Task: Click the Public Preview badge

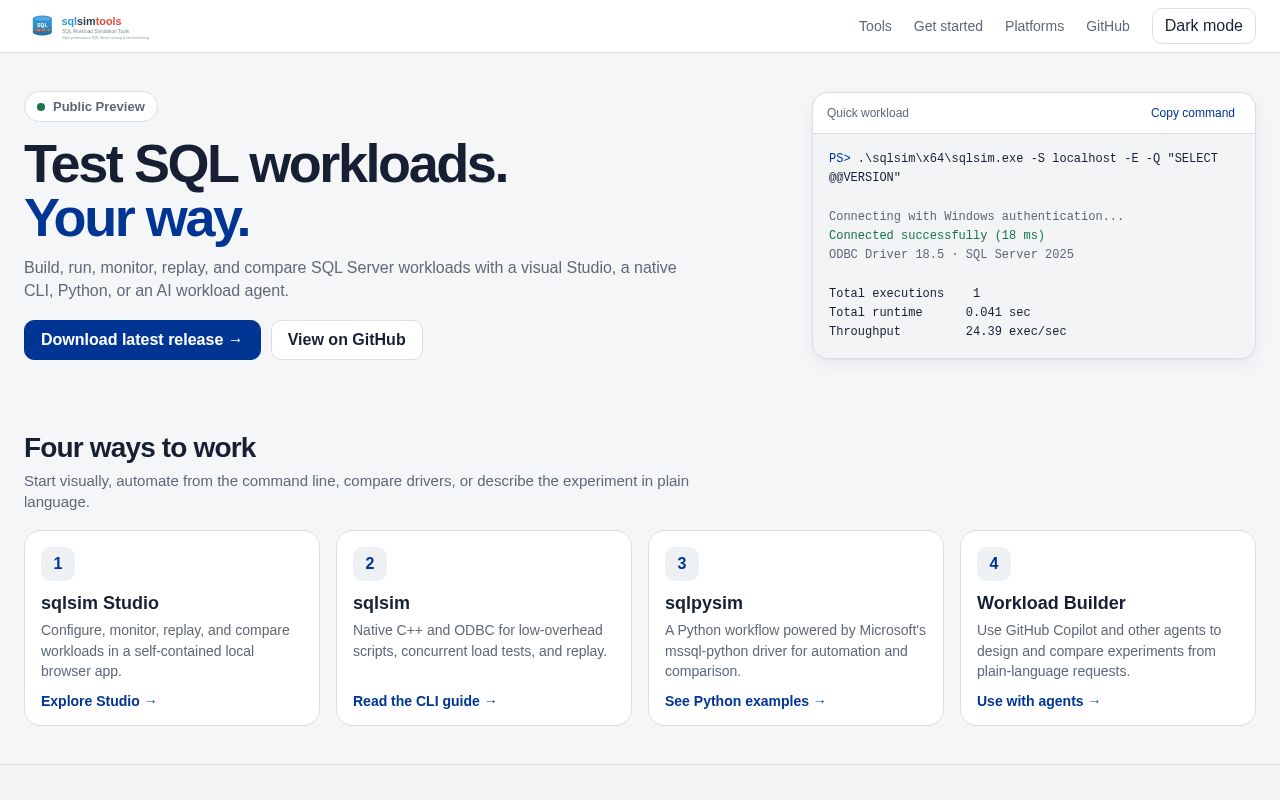Action: click(x=91, y=107)
